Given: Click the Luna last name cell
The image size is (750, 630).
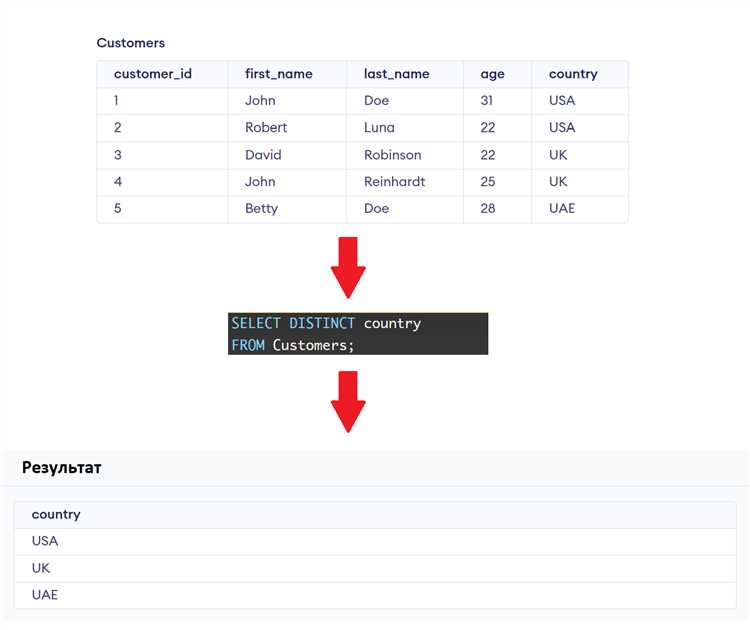Looking at the screenshot, I should coord(379,128).
